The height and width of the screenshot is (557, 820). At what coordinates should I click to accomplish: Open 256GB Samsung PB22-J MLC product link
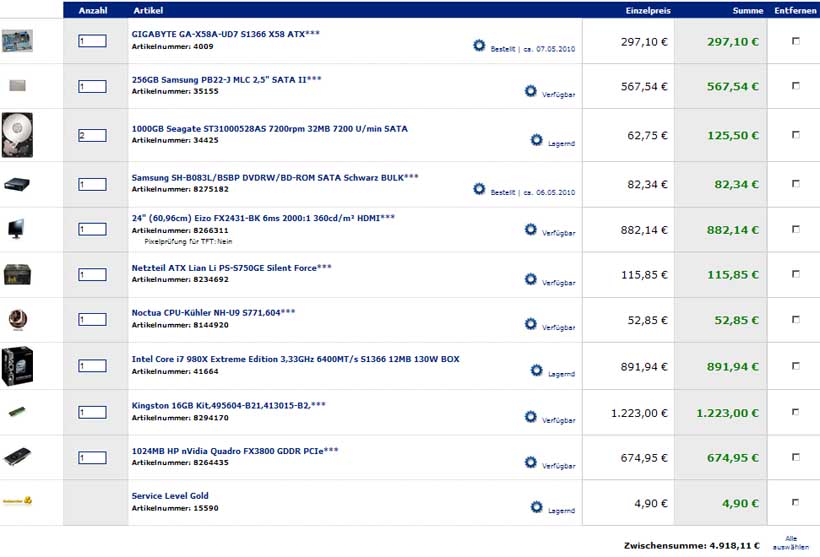tap(226, 79)
